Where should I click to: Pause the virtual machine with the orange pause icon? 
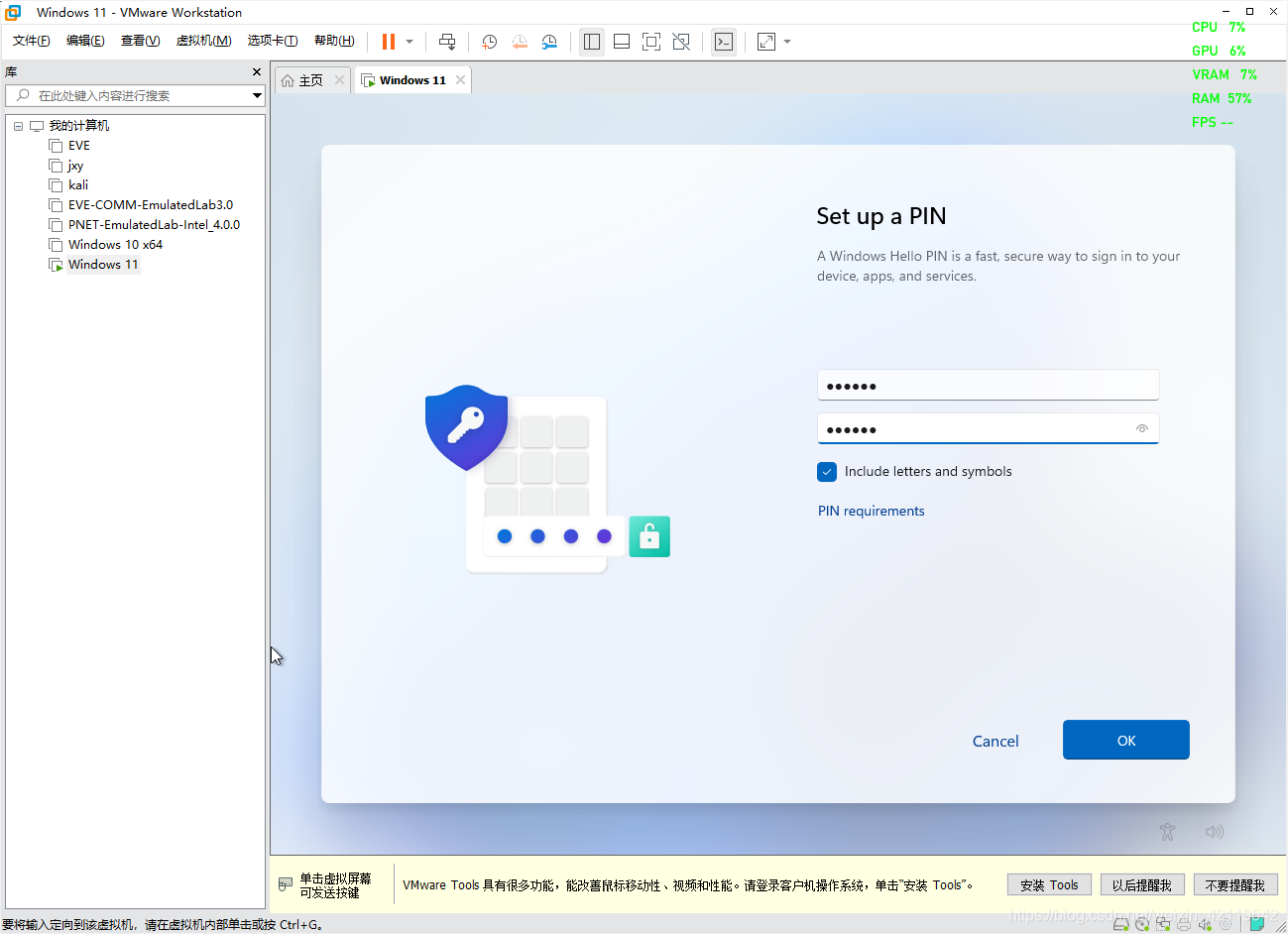pos(389,42)
